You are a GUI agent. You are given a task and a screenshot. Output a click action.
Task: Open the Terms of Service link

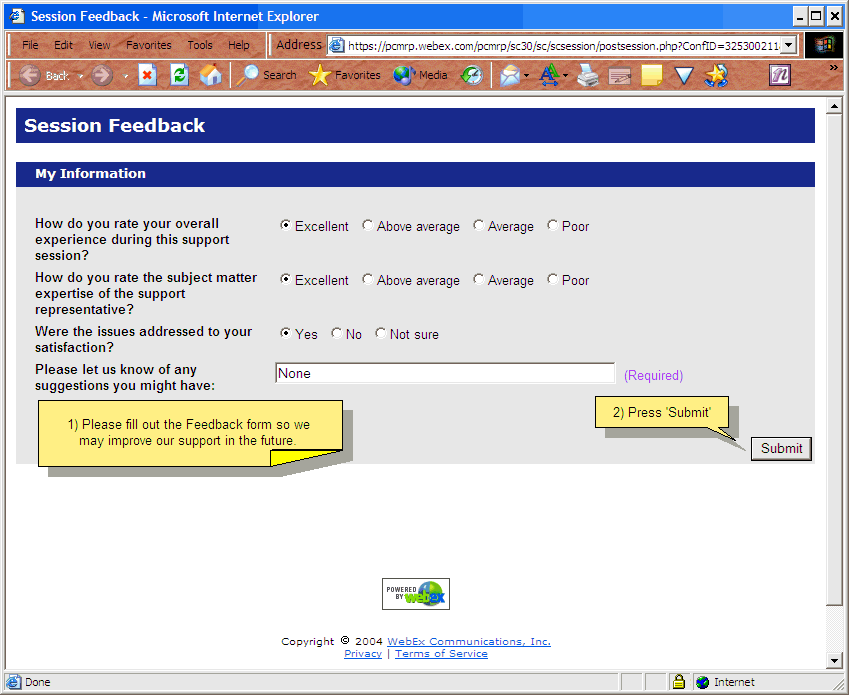[441, 654]
